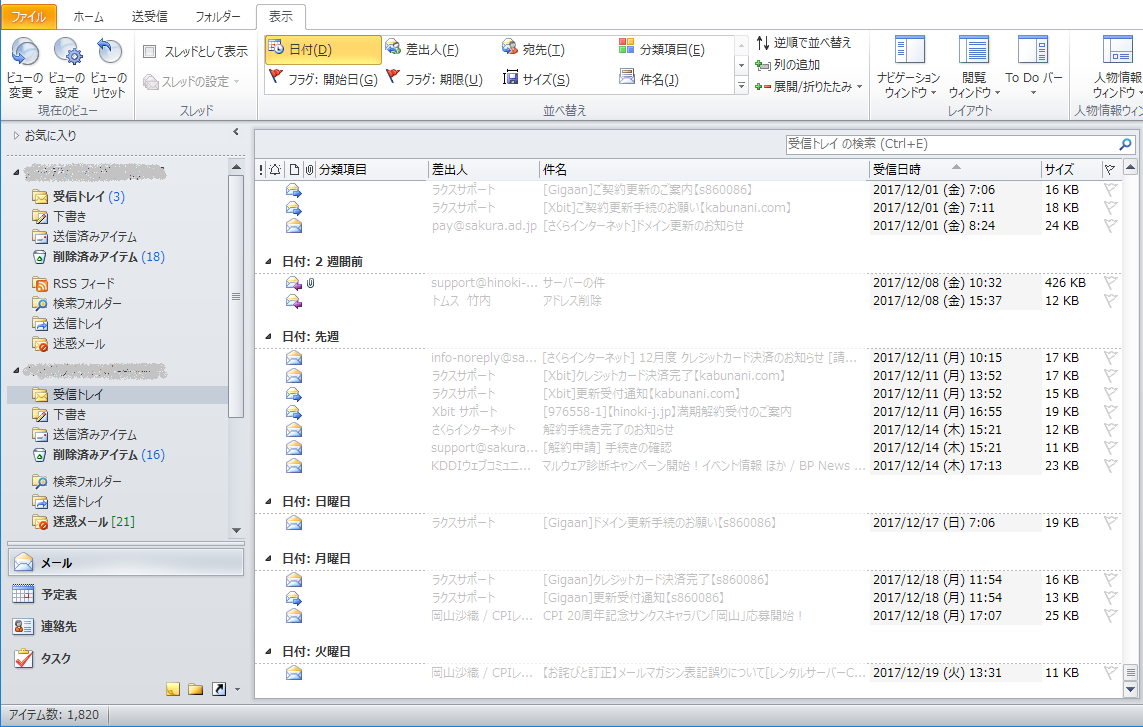Open ビューの設定 (View Settings) icon
This screenshot has width=1143, height=727.
click(x=67, y=51)
